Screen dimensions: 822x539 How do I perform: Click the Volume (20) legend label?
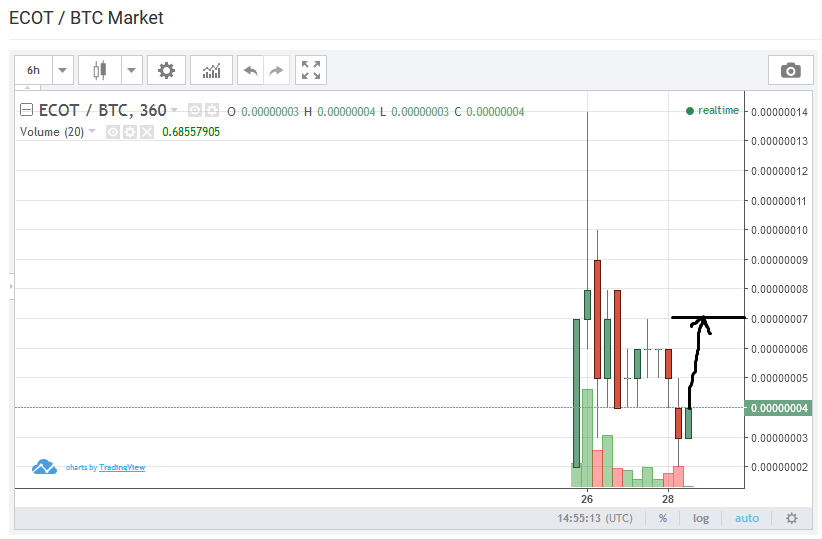click(x=52, y=132)
